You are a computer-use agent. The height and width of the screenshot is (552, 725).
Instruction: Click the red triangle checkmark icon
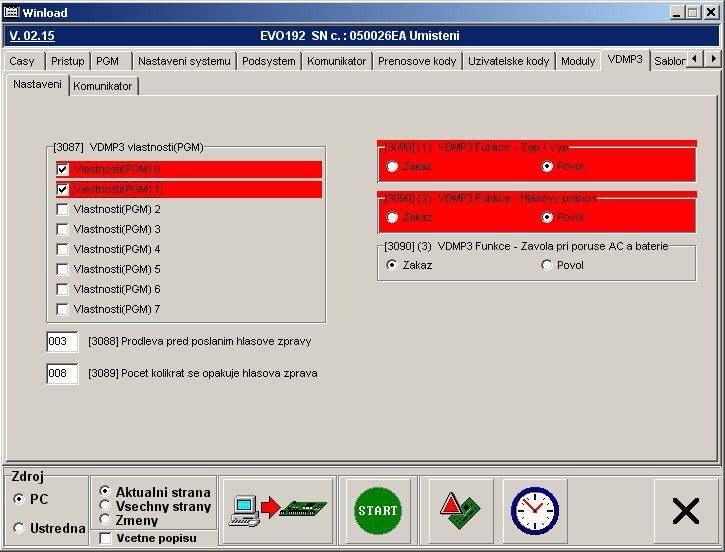460,510
